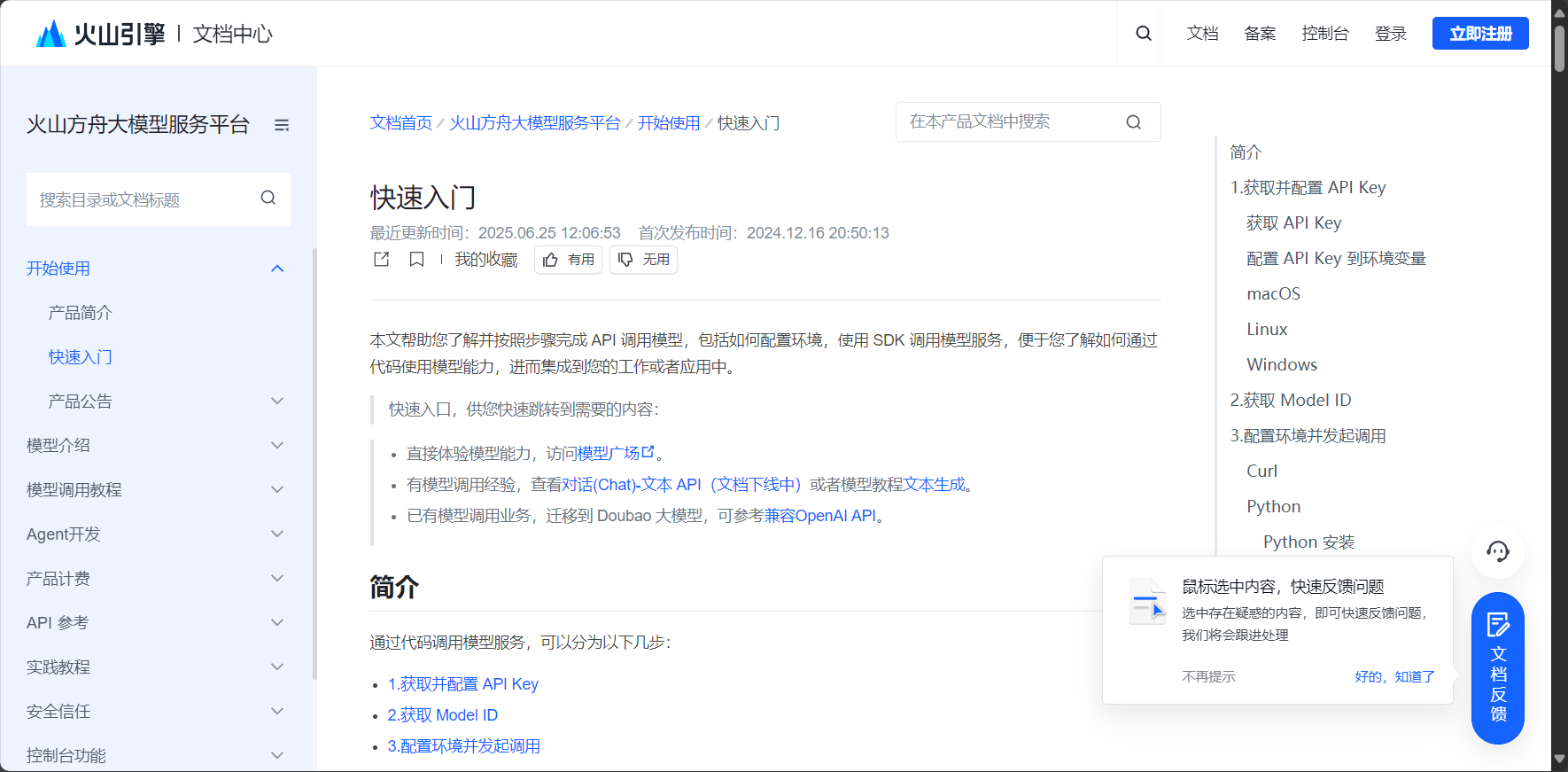Open 备案 in the top navigation

(x=1260, y=34)
